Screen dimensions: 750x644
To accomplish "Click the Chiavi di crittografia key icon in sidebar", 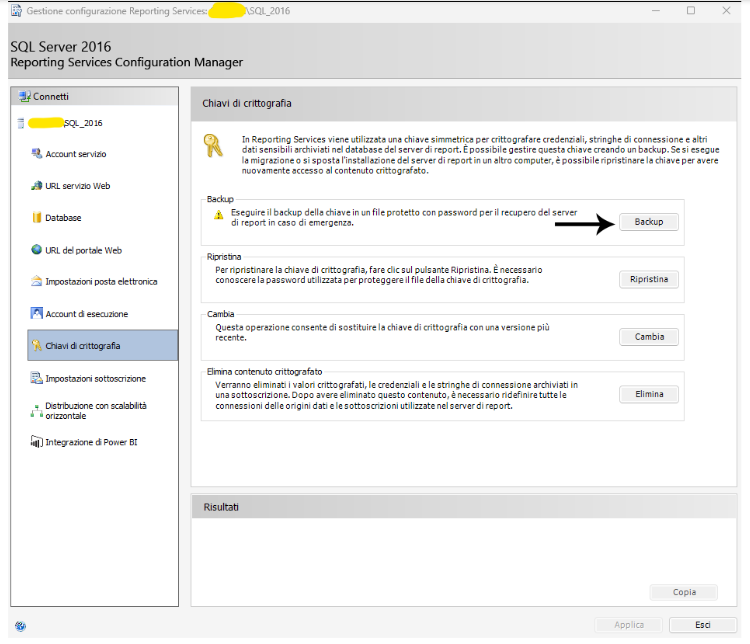I will pyautogui.click(x=36, y=345).
